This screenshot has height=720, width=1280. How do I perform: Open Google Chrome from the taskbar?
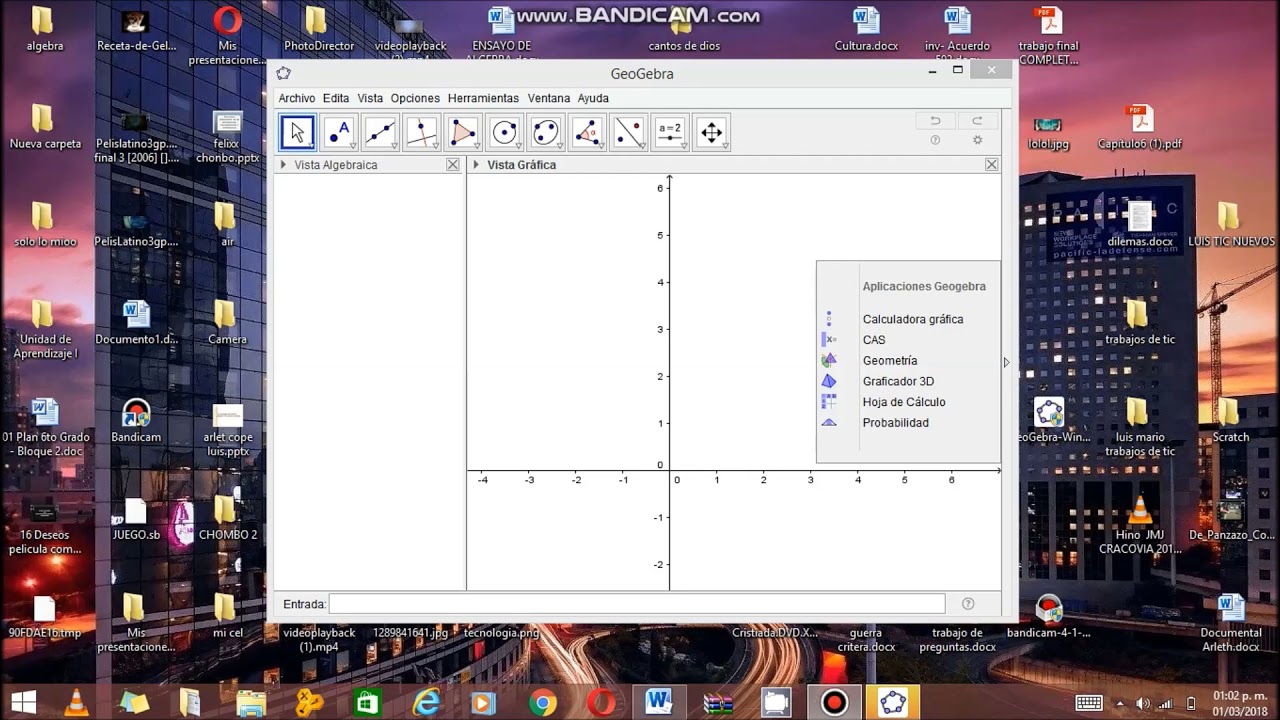click(x=543, y=702)
